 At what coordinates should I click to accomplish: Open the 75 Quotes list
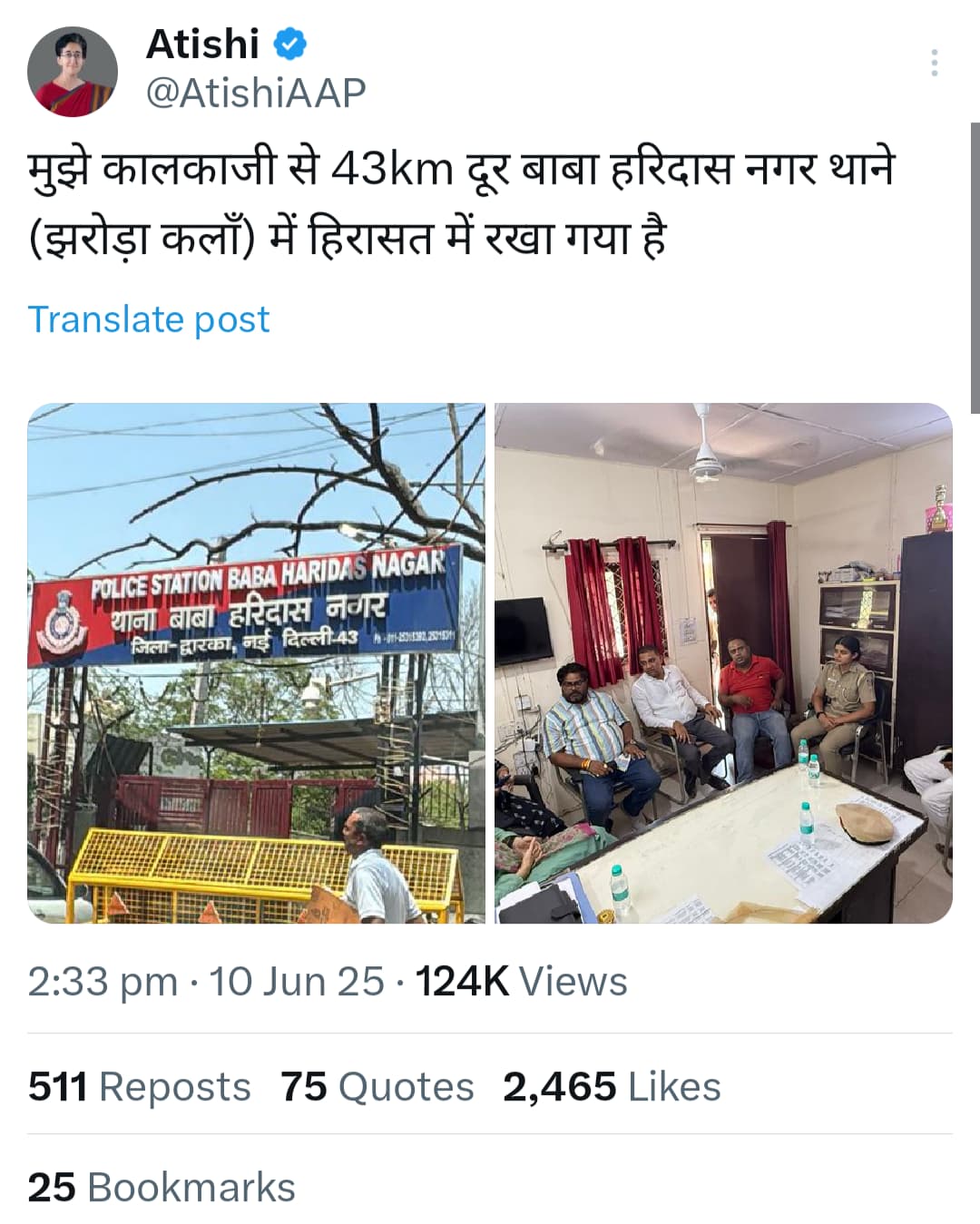(377, 1086)
